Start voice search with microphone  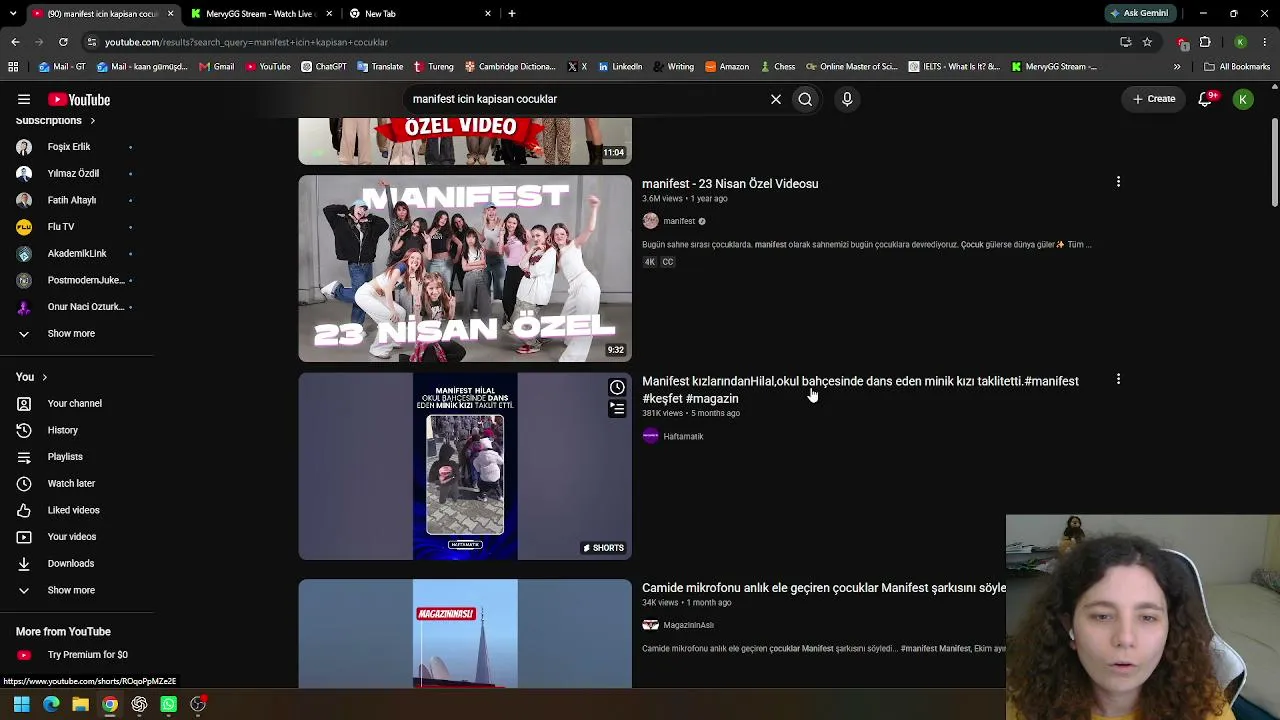pyautogui.click(x=847, y=99)
